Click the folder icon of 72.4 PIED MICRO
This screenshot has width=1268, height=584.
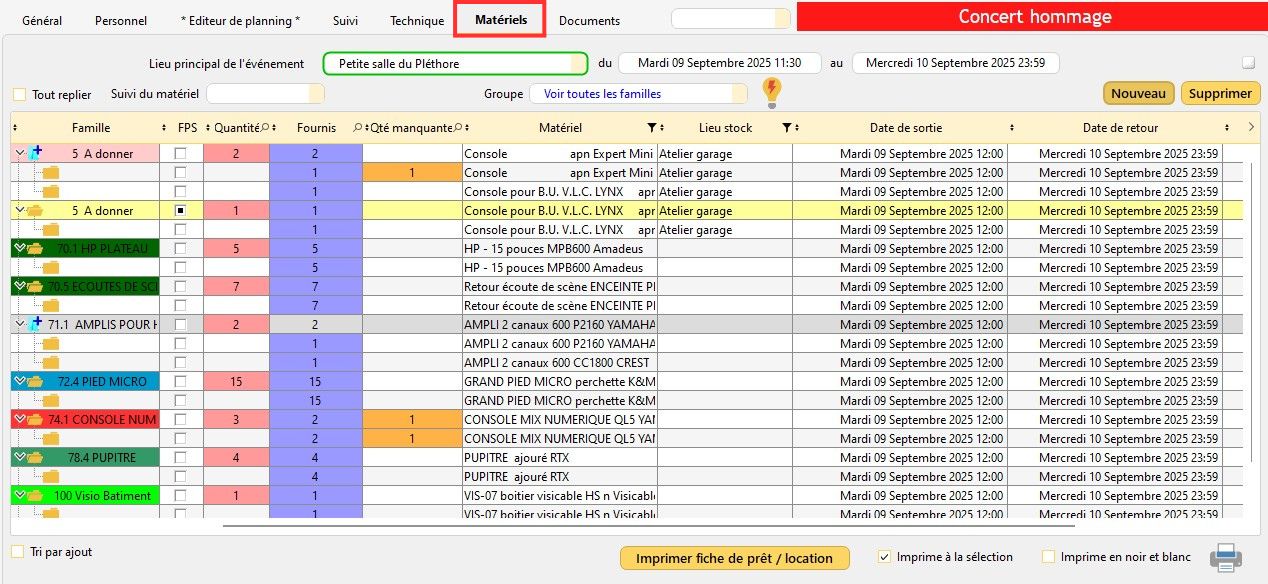point(35,381)
